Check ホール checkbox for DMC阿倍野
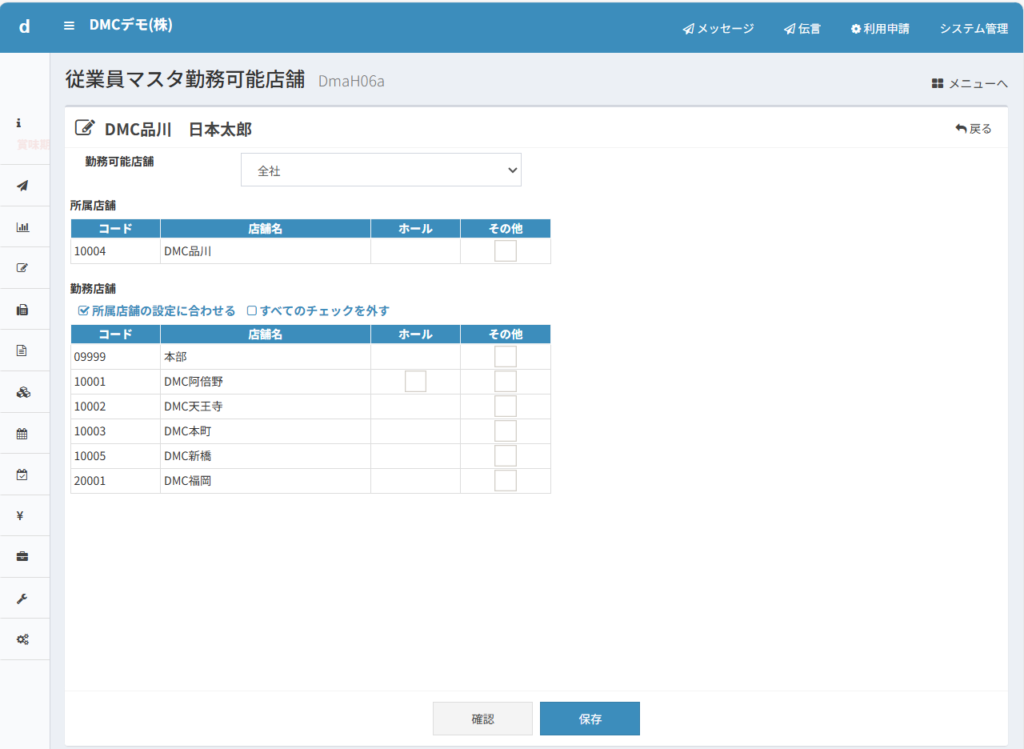 [x=415, y=381]
